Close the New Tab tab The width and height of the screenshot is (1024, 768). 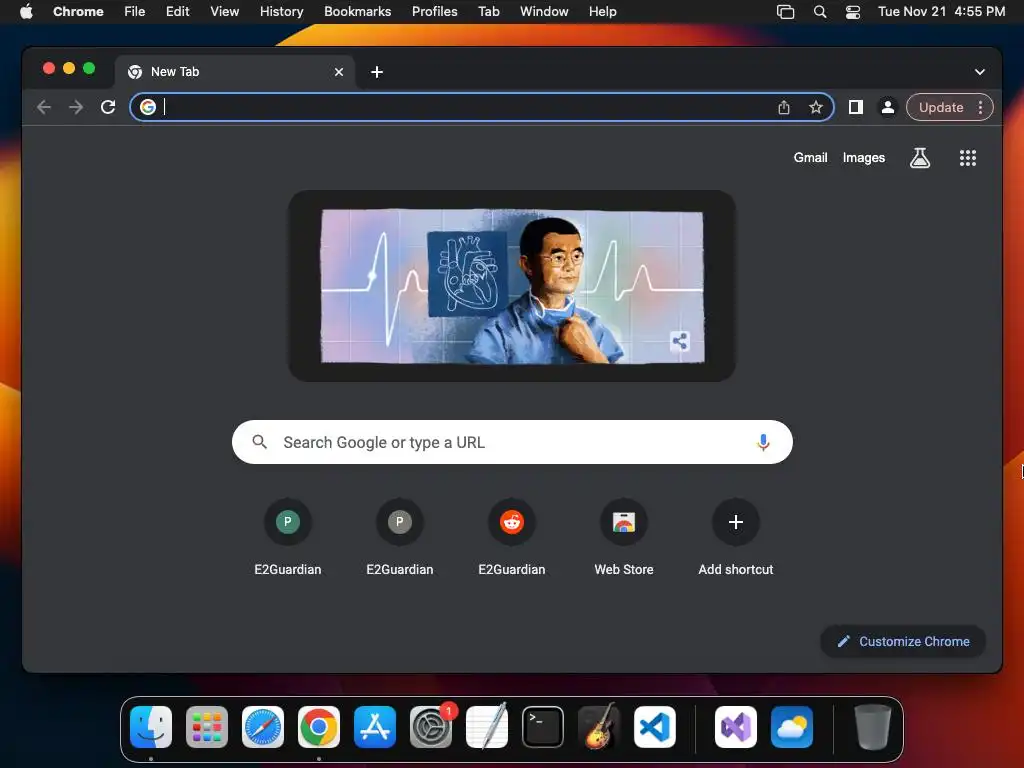[339, 72]
